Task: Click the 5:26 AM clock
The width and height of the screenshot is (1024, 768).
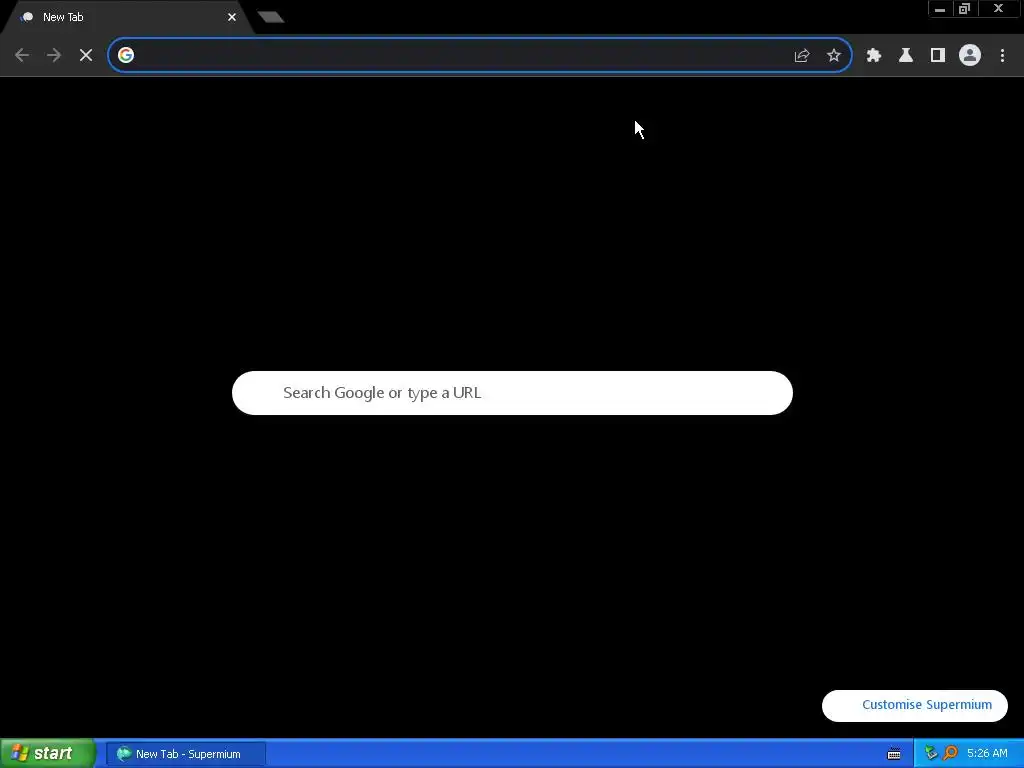Action: 987,754
